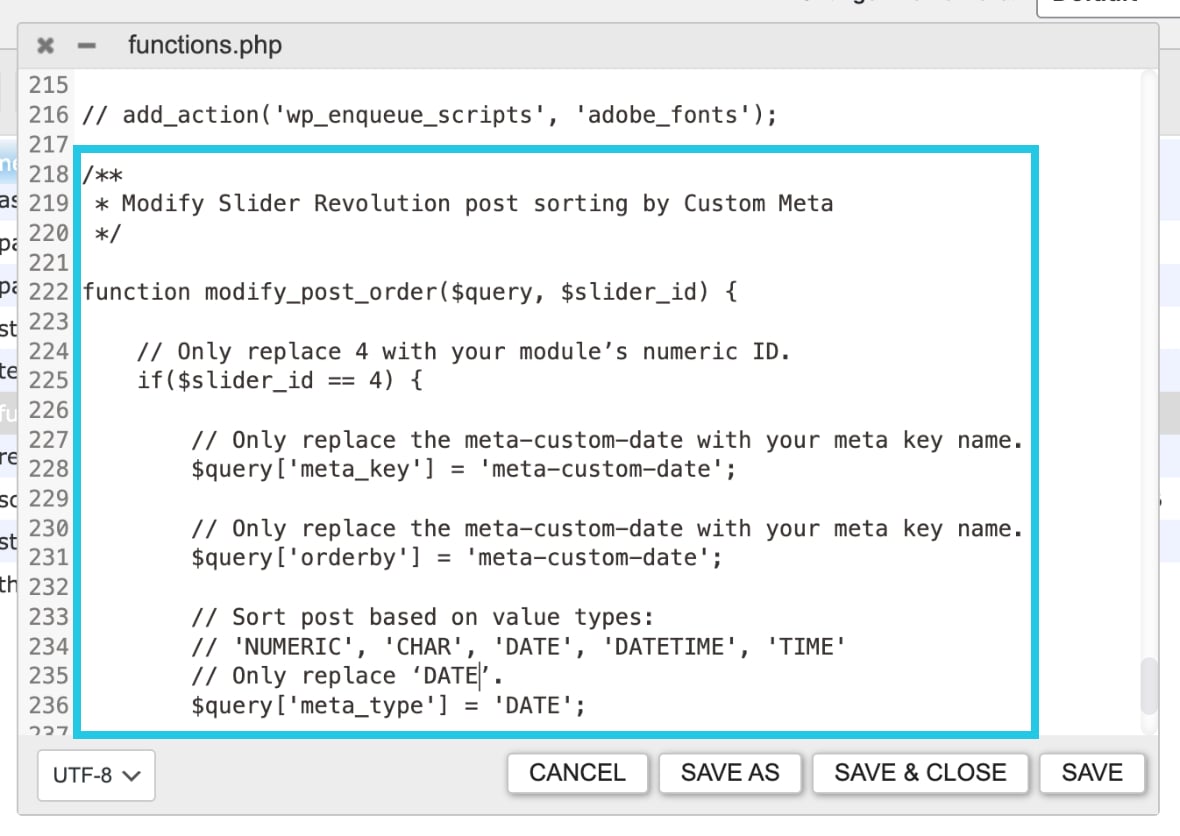The width and height of the screenshot is (1180, 836).
Task: Place cursor on the function modify_post_order line
Action: click(x=410, y=292)
